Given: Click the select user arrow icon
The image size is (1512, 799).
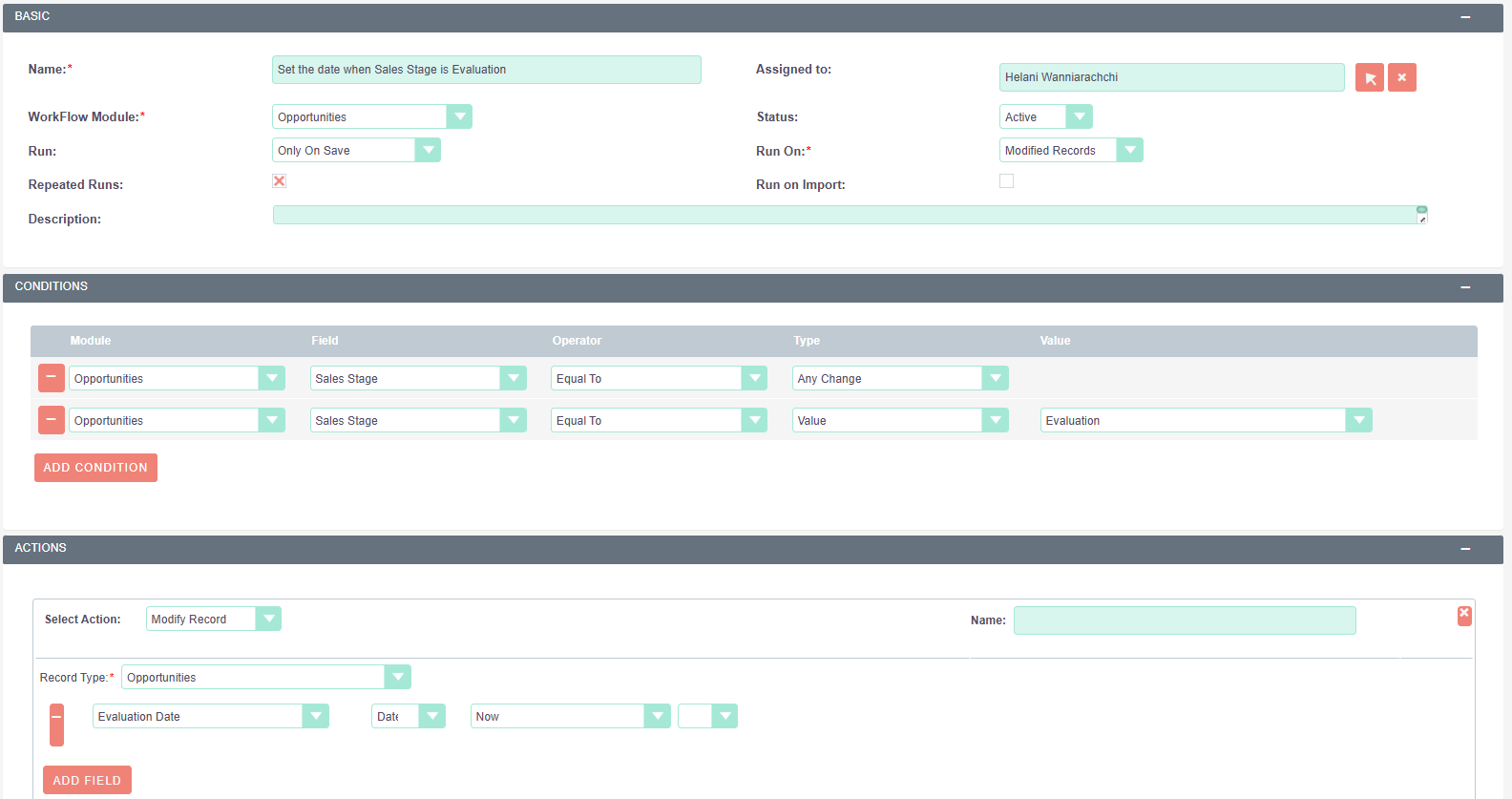Looking at the screenshot, I should pyautogui.click(x=1369, y=77).
